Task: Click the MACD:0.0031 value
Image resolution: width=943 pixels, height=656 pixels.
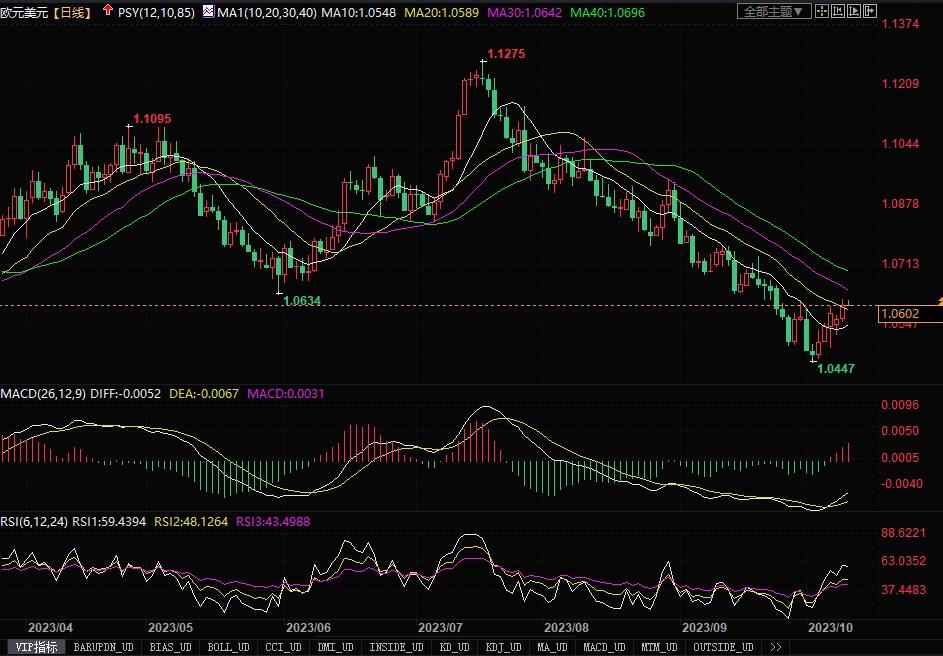Action: point(286,394)
